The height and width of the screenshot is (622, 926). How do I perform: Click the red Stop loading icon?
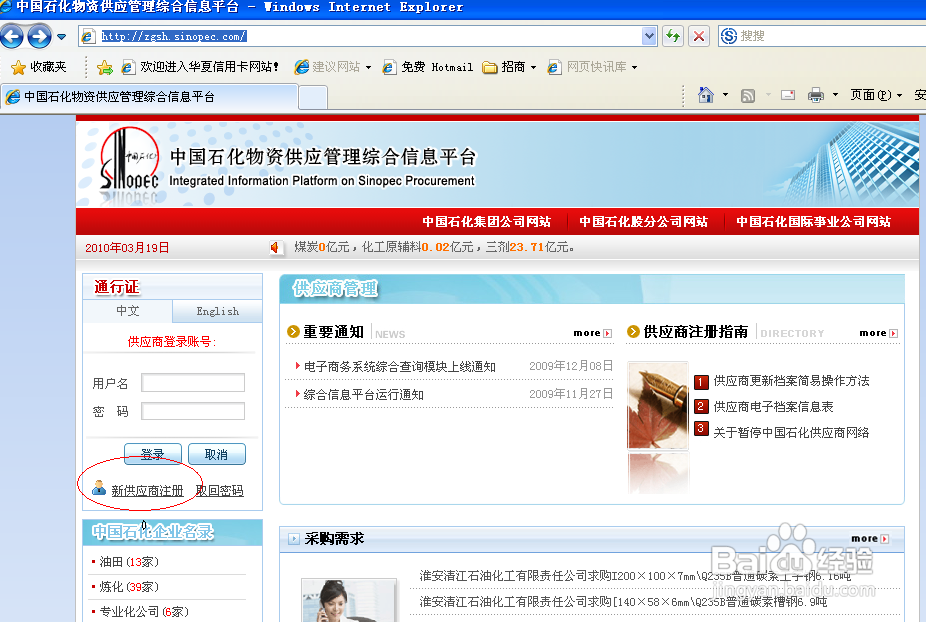click(x=699, y=37)
